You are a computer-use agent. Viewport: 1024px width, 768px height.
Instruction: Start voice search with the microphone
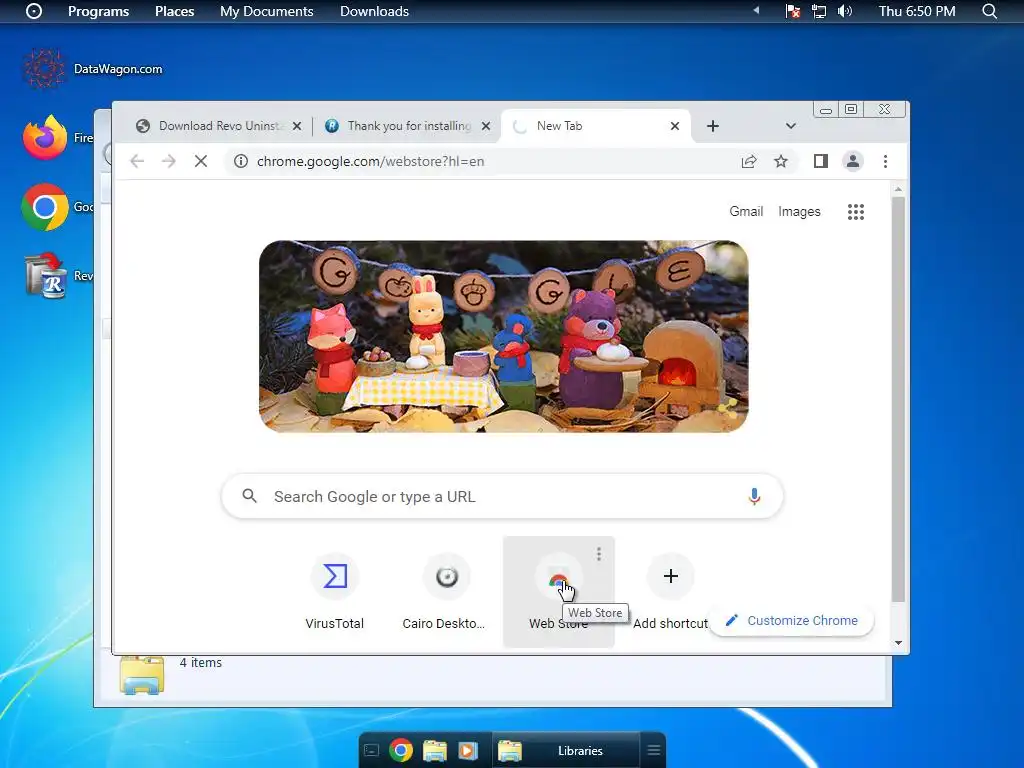(754, 497)
